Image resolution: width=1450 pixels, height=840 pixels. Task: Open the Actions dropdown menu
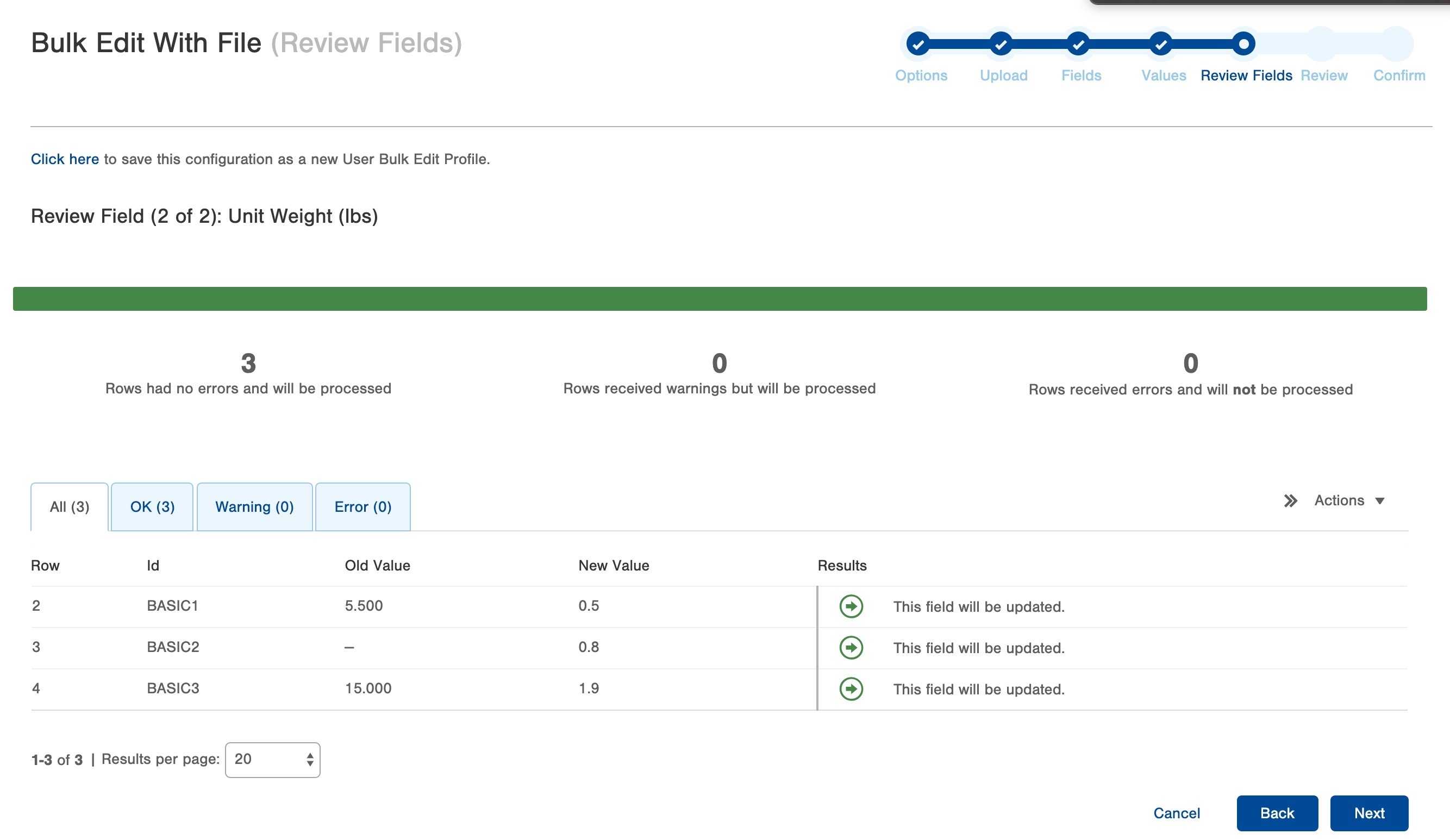point(1348,500)
